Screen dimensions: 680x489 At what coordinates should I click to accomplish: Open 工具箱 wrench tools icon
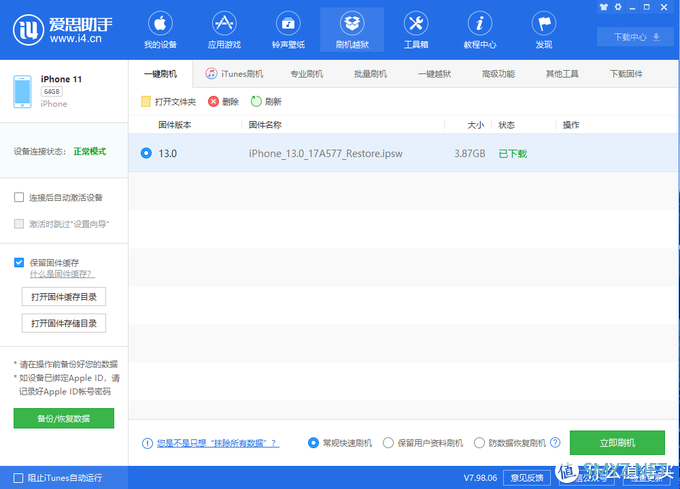click(x=416, y=23)
